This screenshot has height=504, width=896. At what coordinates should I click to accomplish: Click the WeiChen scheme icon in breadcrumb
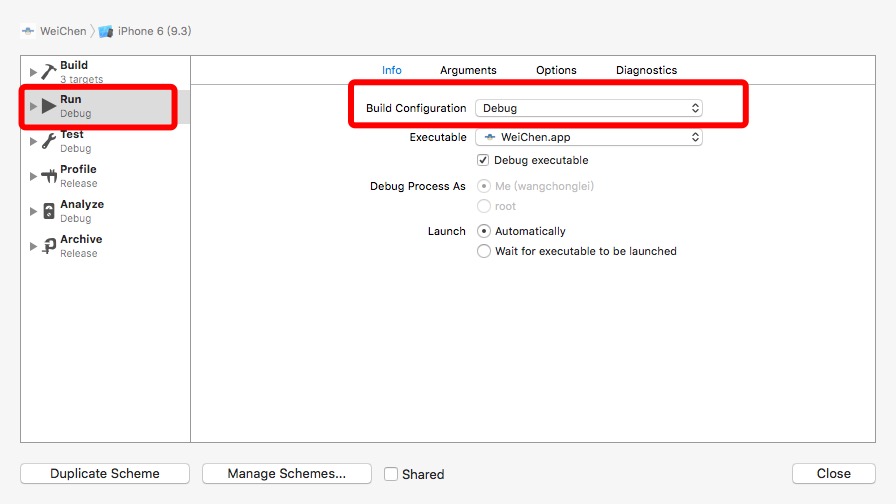(28, 31)
